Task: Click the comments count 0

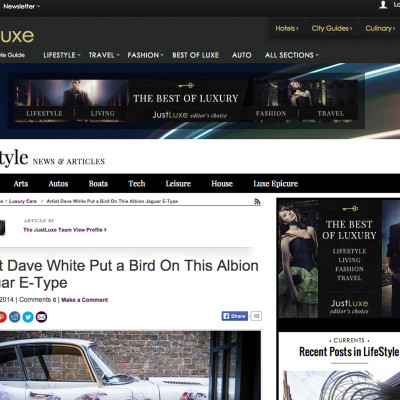Action: click(x=54, y=300)
